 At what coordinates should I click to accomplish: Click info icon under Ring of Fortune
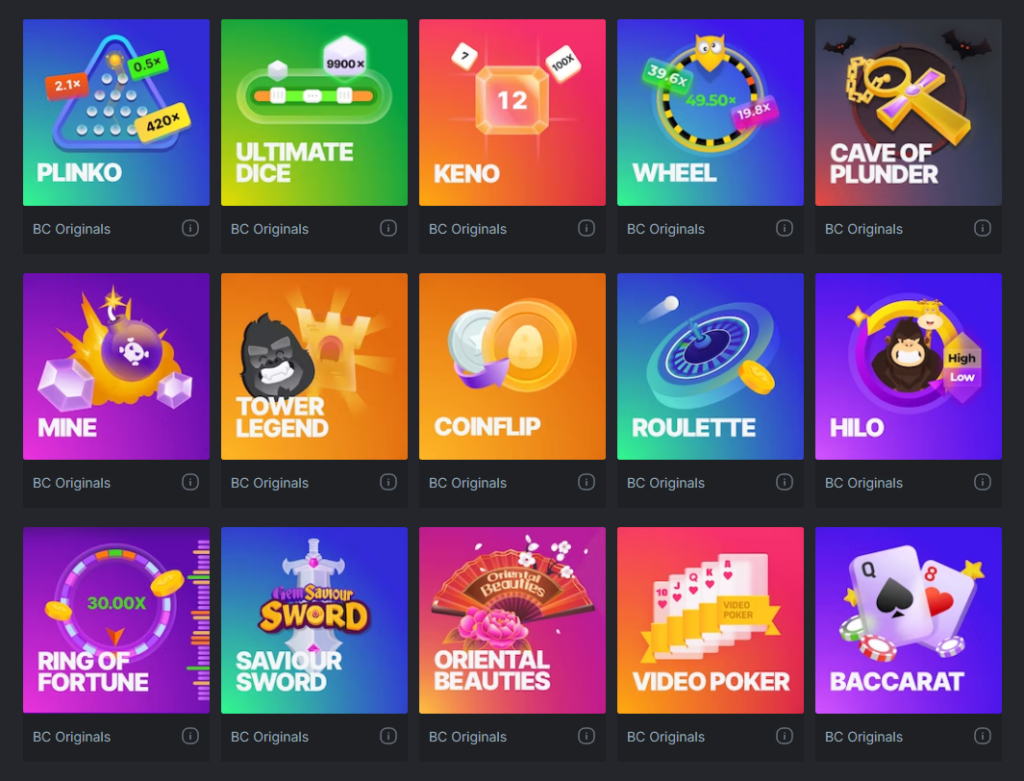point(190,736)
